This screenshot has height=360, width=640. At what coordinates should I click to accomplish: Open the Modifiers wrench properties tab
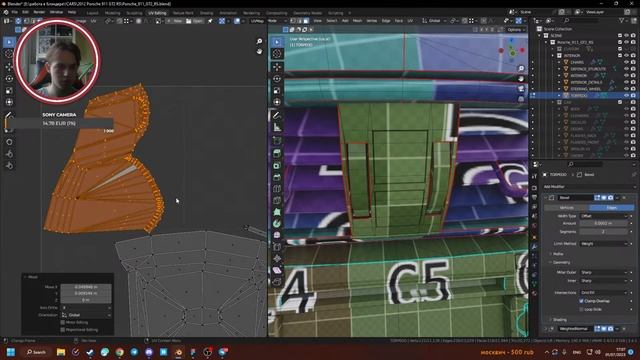point(534,247)
